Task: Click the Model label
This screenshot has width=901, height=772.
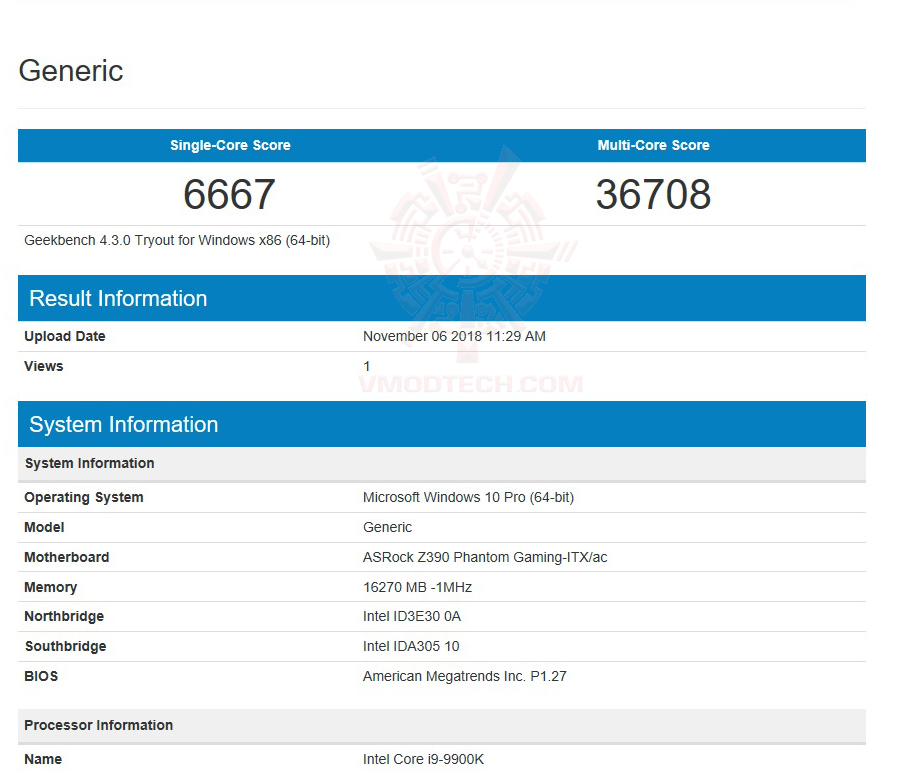Action: (44, 527)
